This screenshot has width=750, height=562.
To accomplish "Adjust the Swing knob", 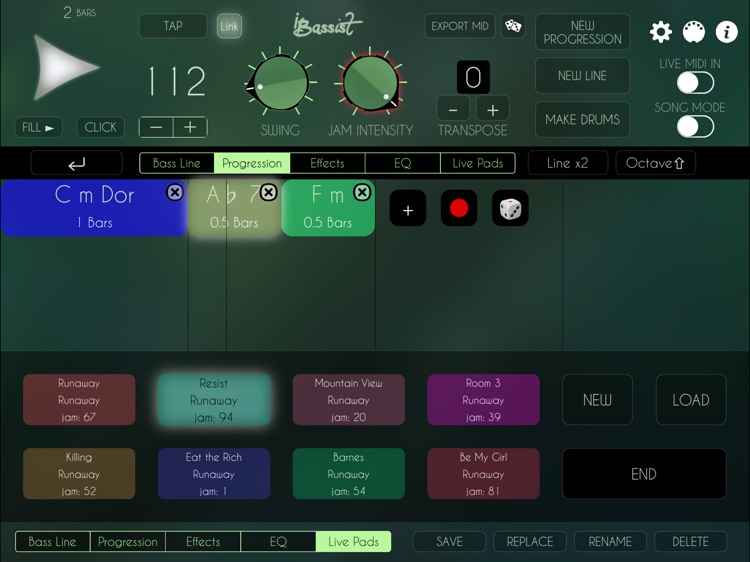I will (x=280, y=82).
